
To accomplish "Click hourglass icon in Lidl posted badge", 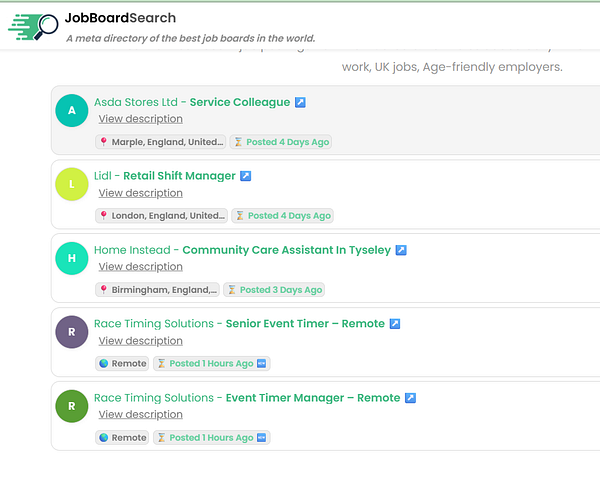I will point(240,216).
